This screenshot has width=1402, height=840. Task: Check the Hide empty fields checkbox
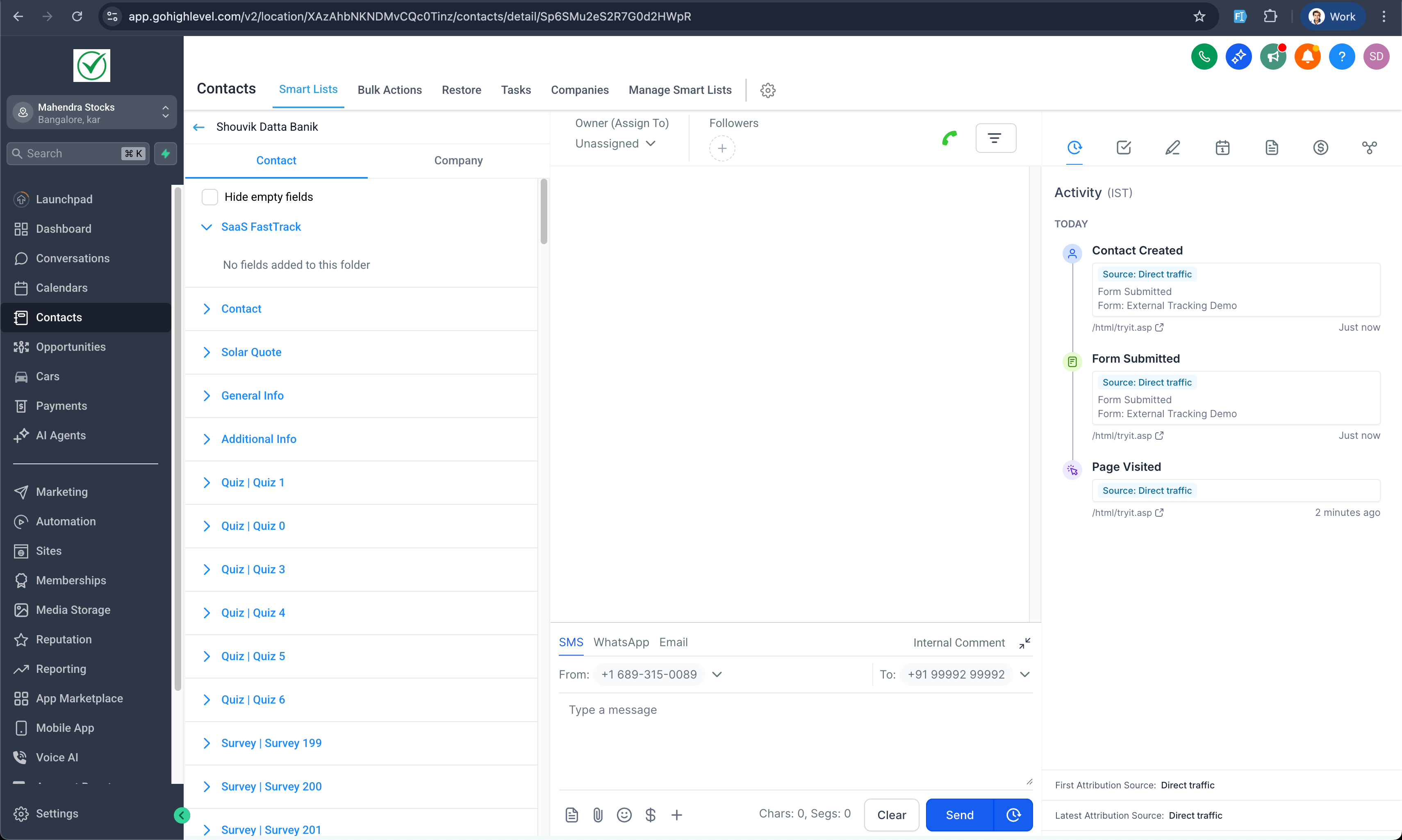click(x=210, y=197)
